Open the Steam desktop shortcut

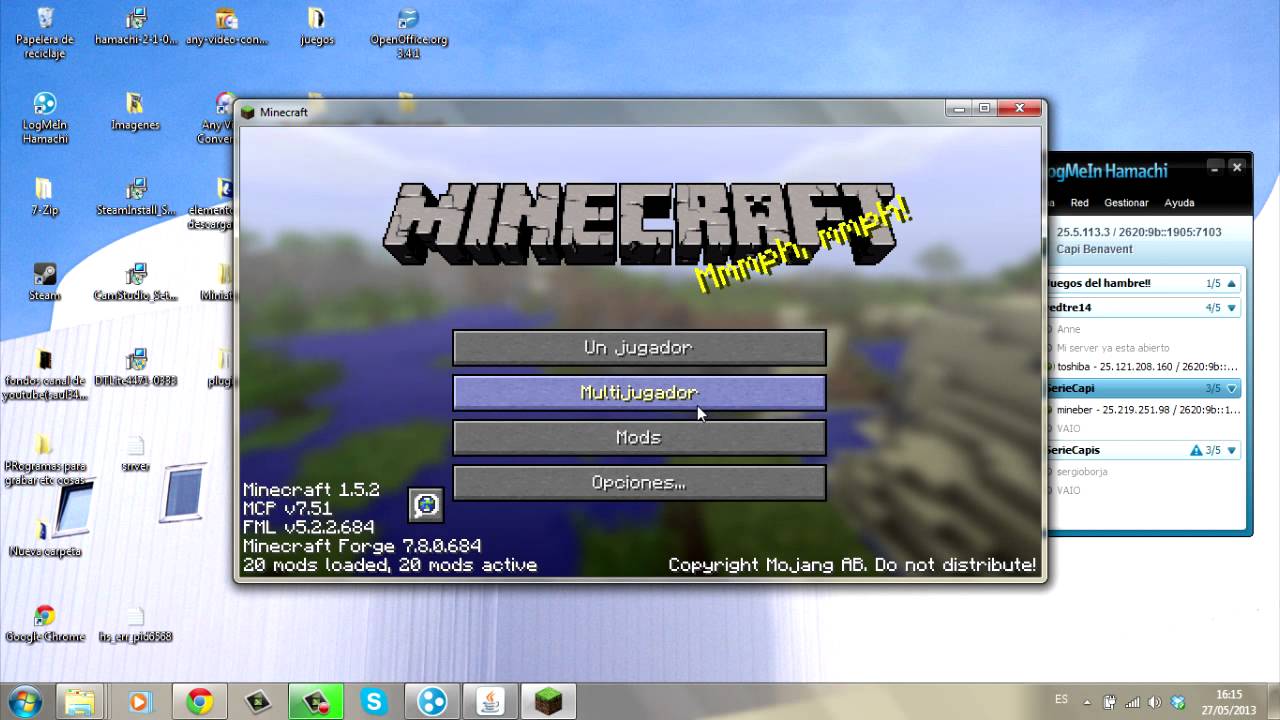(45, 282)
